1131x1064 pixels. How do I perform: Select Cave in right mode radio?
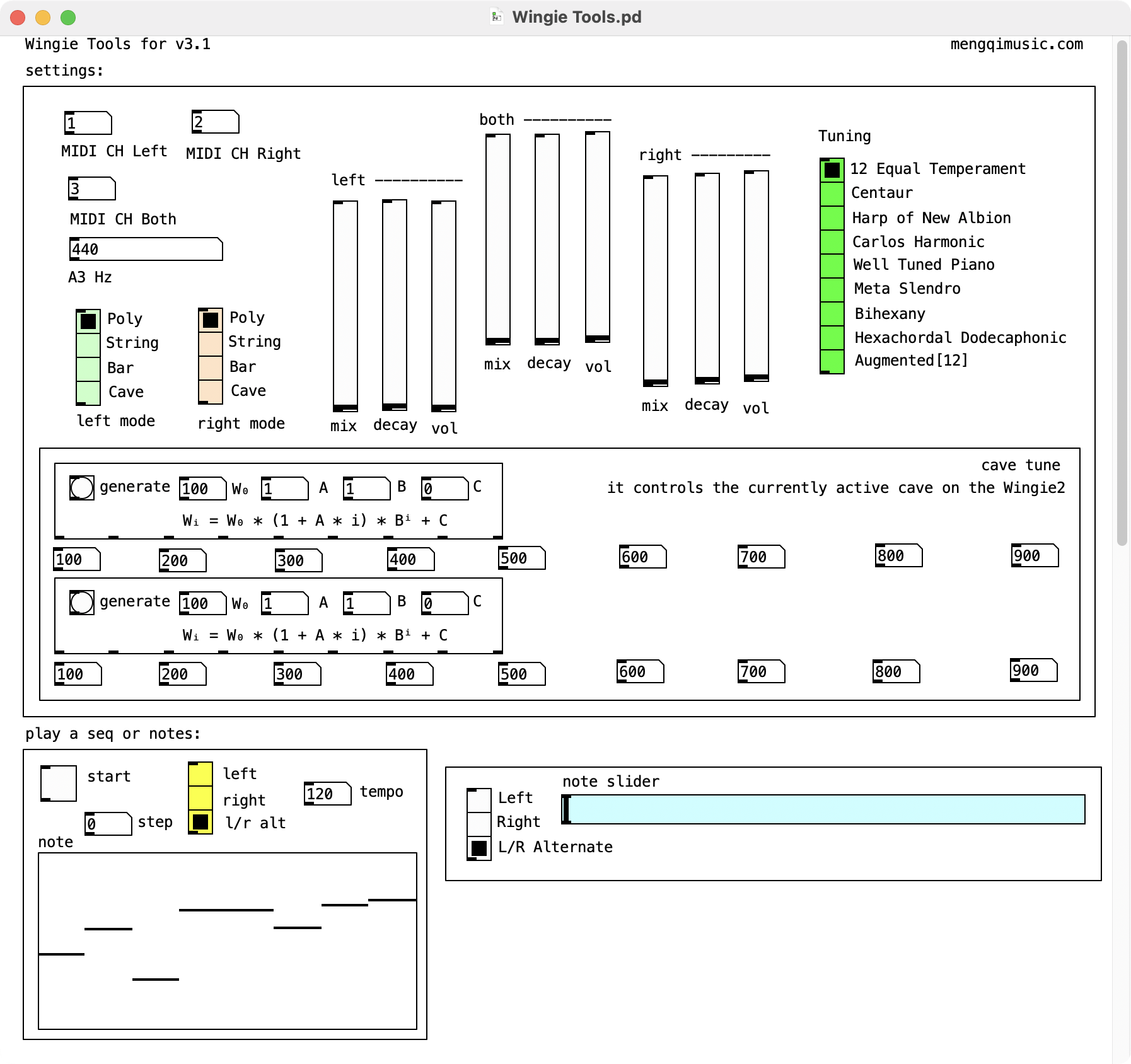point(211,392)
